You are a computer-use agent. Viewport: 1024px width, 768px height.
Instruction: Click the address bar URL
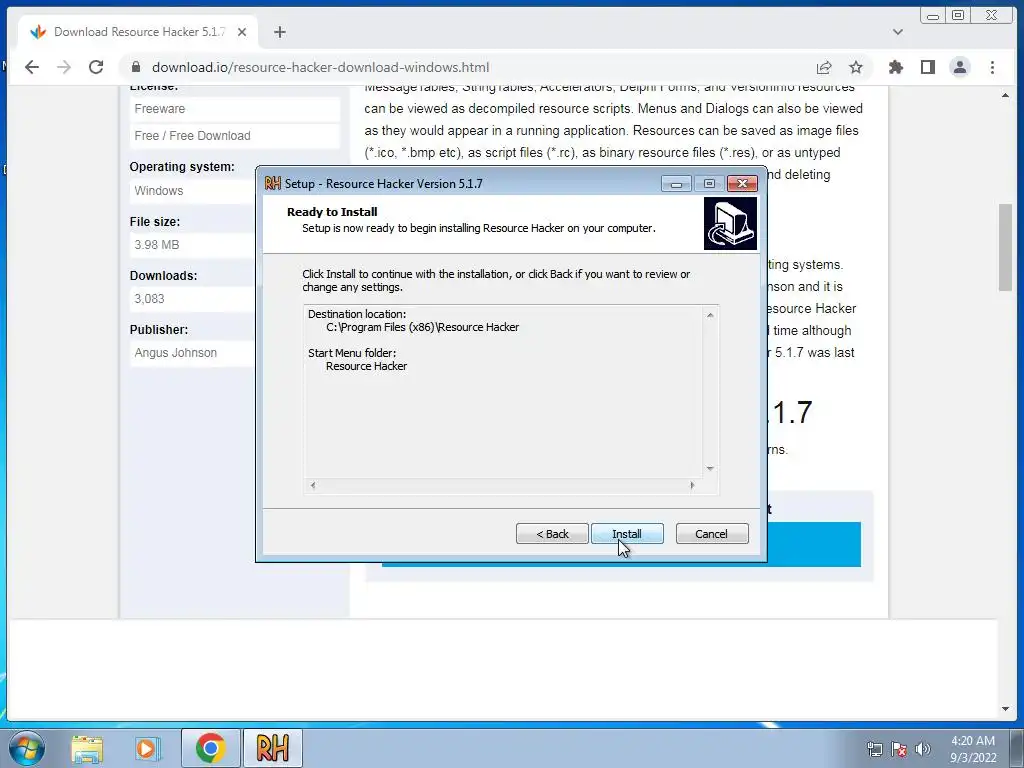pyautogui.click(x=320, y=67)
